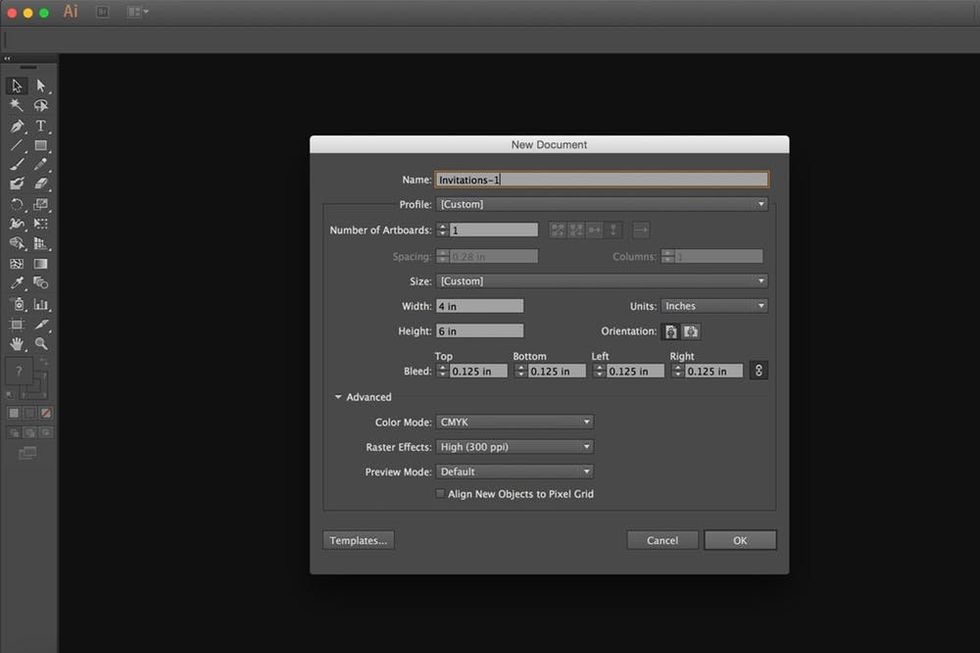Toggle the bleed link chain icon
The width and height of the screenshot is (980, 653).
pyautogui.click(x=758, y=371)
